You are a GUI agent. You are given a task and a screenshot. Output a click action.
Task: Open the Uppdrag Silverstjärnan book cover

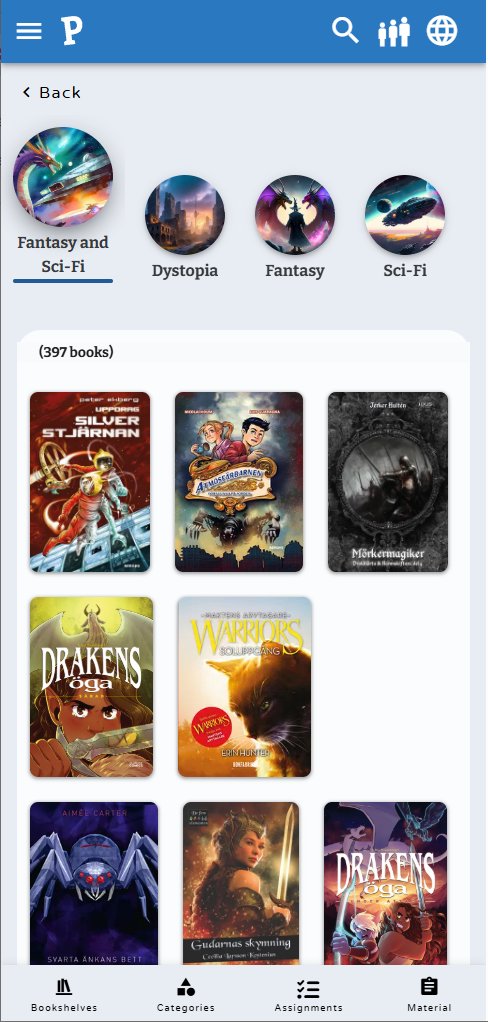click(x=90, y=482)
